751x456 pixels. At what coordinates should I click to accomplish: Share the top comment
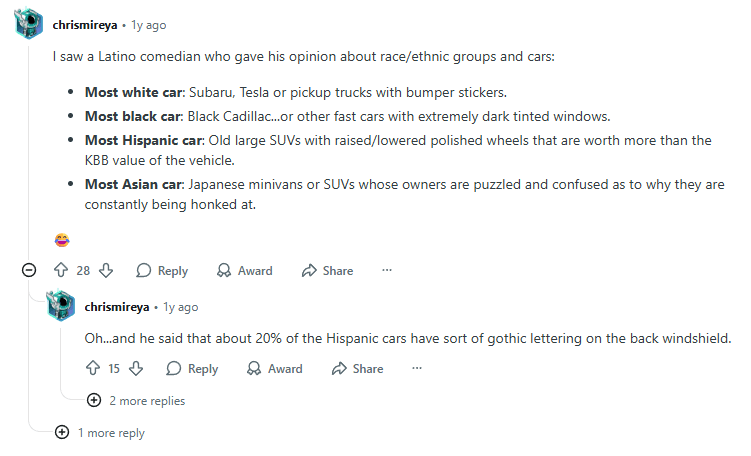tap(327, 270)
